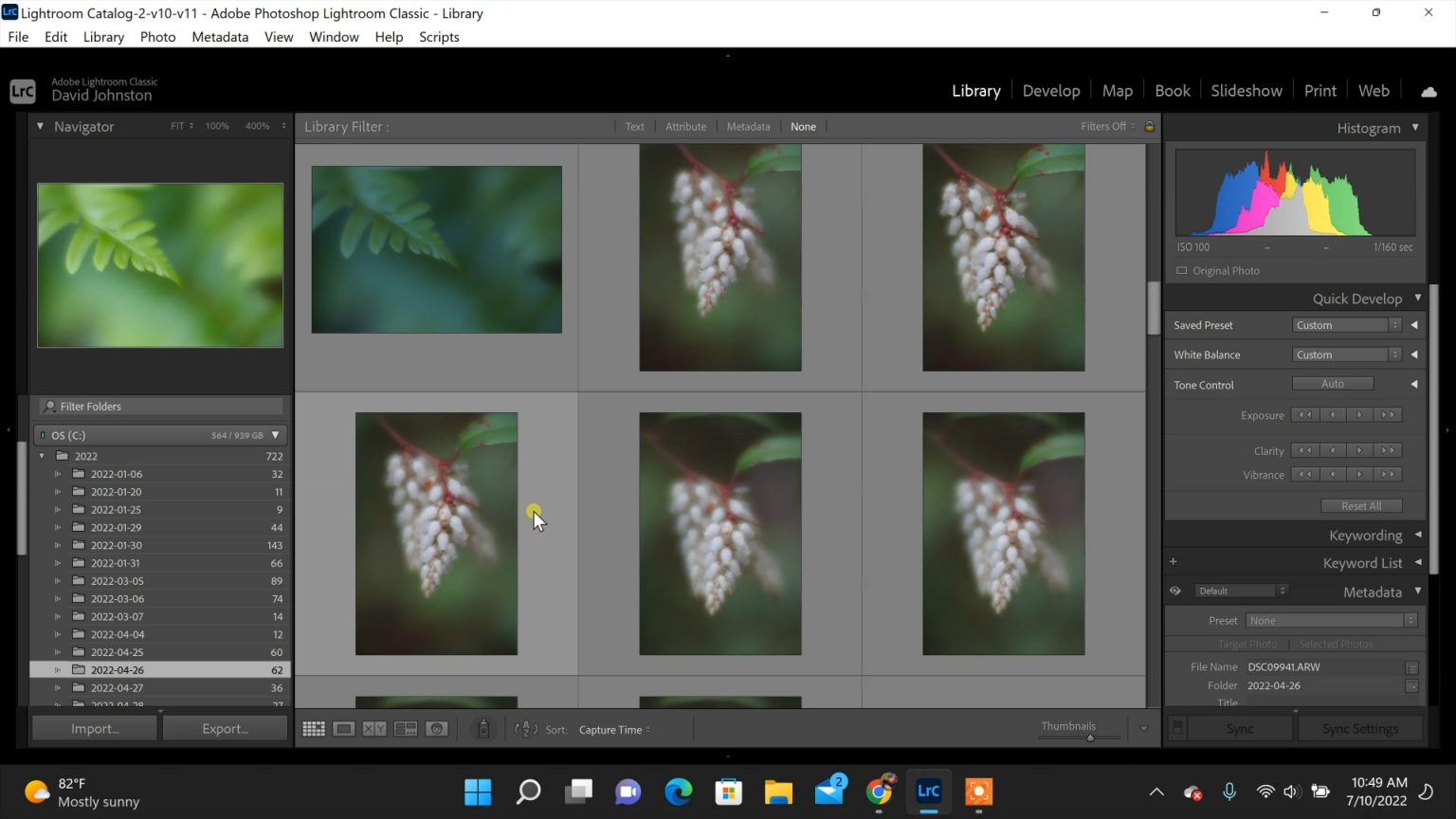The image size is (1456, 819).
Task: Click the Import button
Action: point(94,728)
